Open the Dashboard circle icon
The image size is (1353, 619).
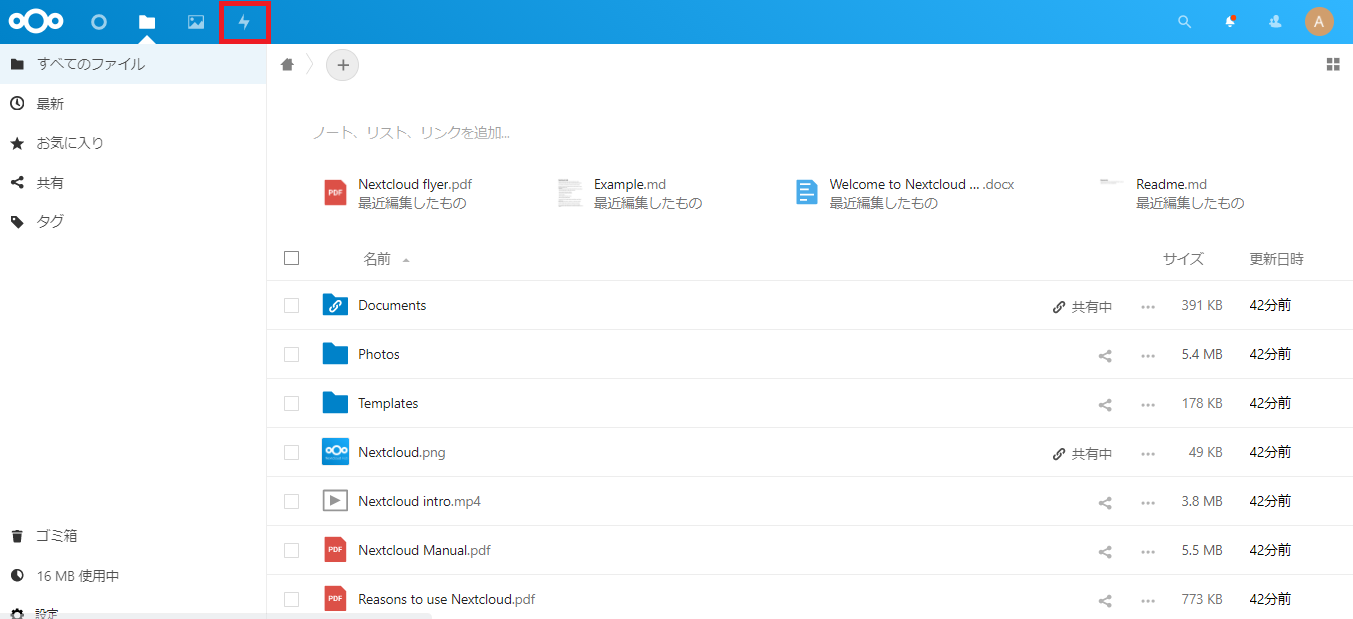click(x=98, y=22)
